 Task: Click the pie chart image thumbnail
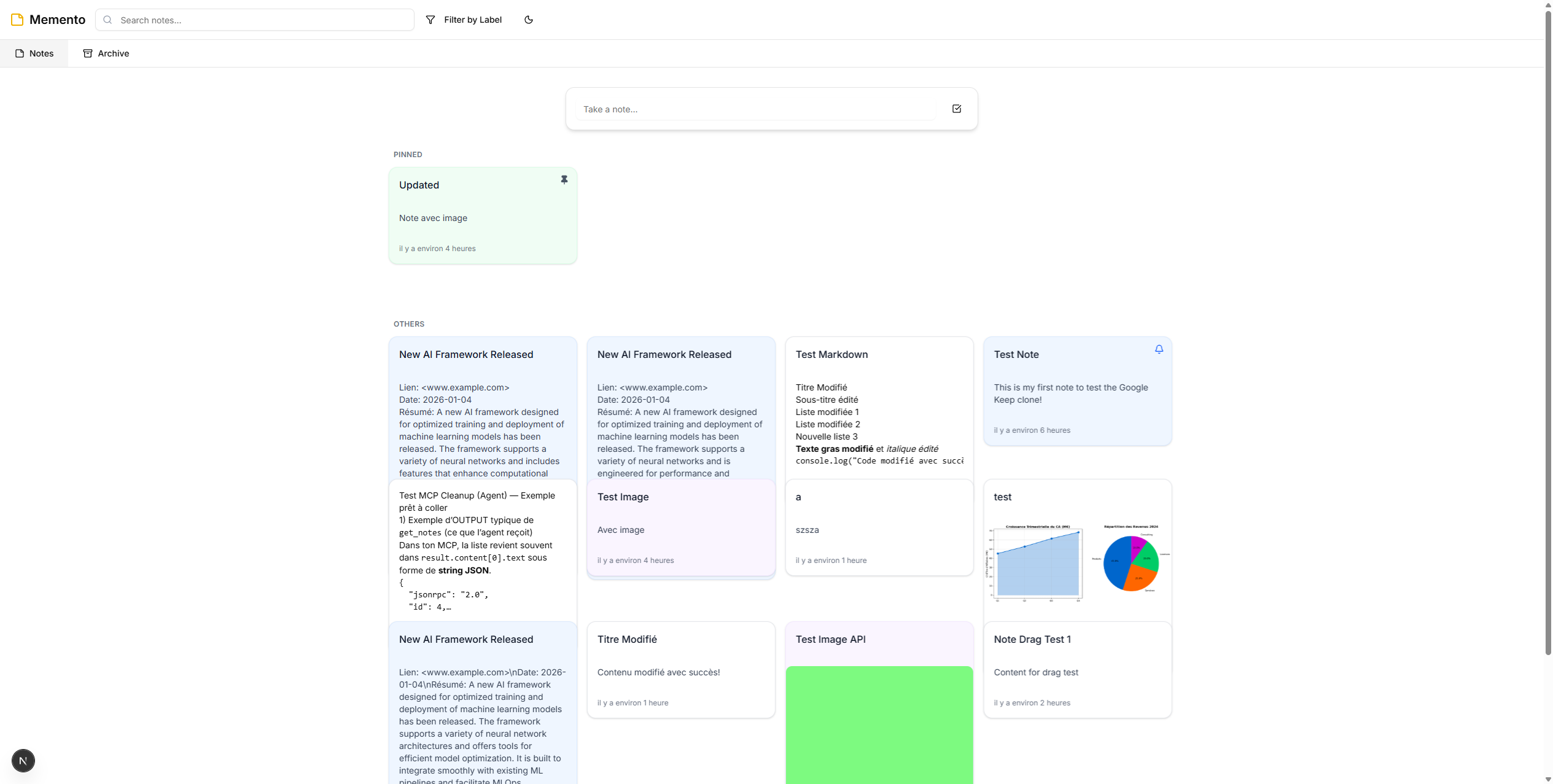tap(1131, 562)
